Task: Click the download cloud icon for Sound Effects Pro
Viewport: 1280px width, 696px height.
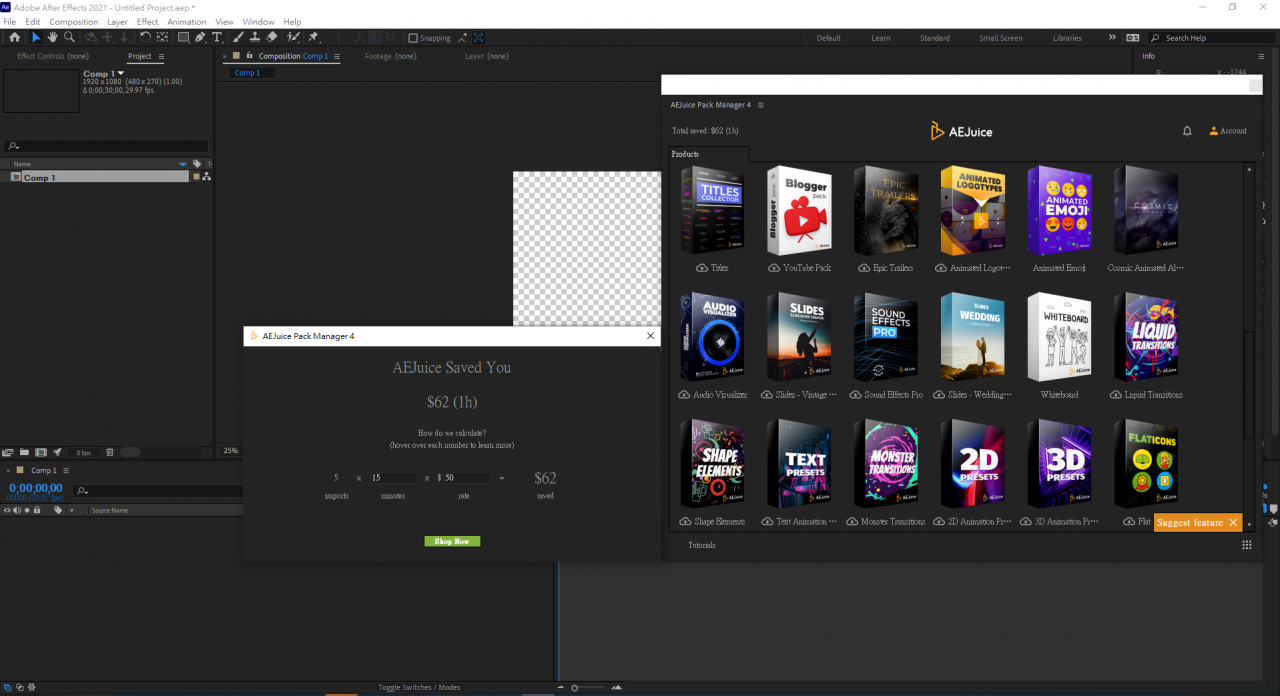Action: (x=856, y=395)
